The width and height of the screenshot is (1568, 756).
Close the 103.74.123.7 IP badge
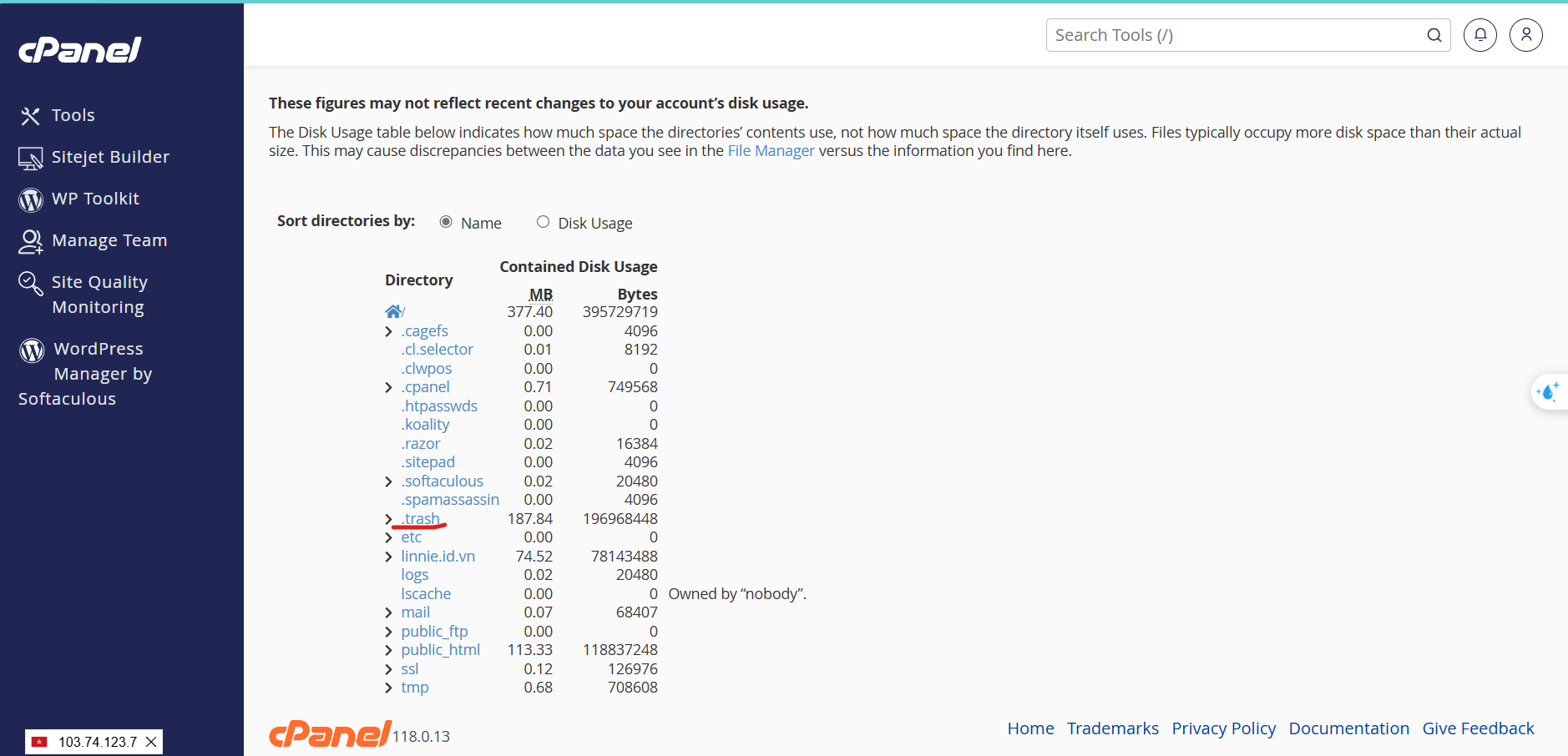click(151, 742)
